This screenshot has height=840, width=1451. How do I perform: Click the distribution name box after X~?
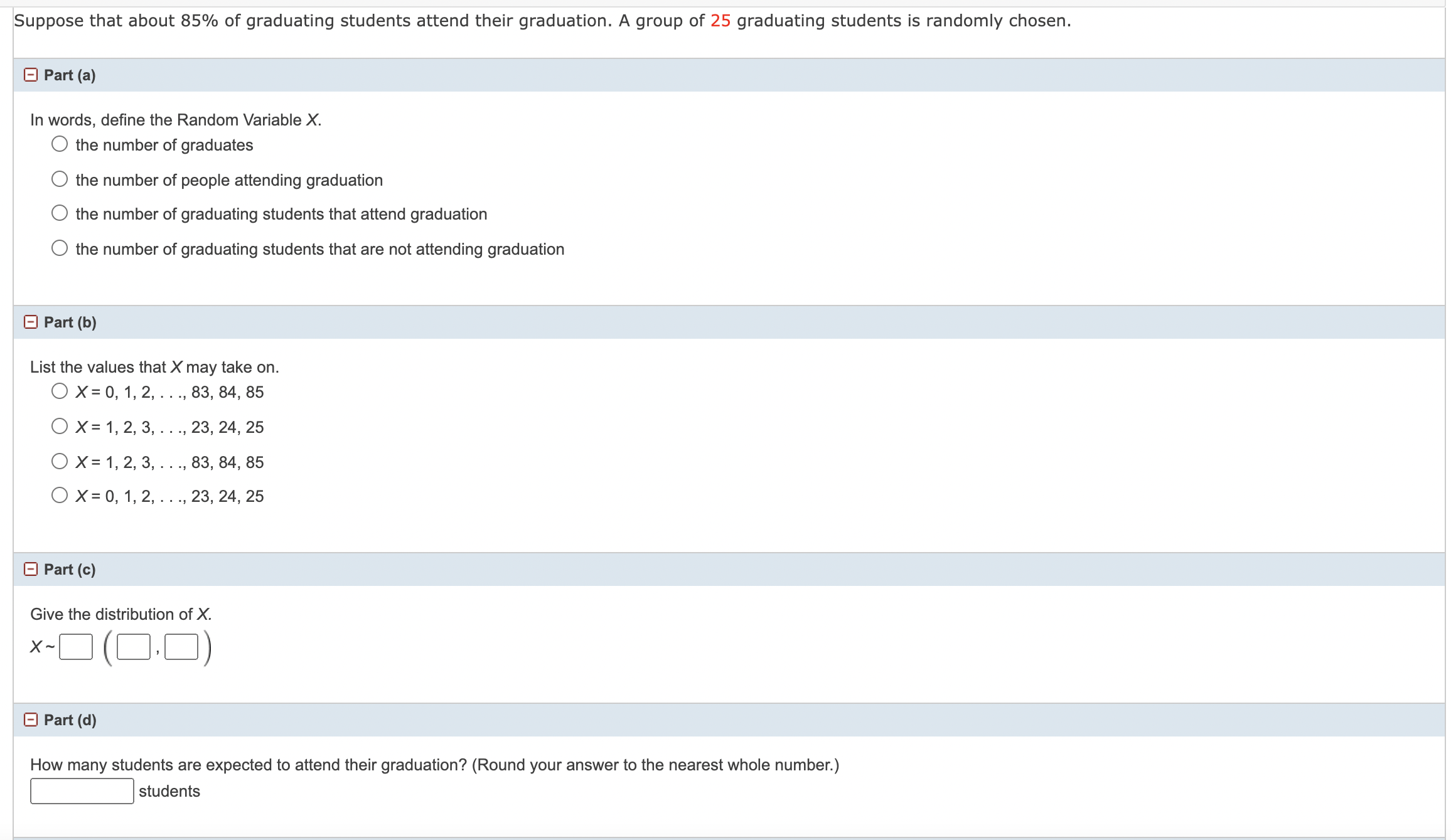[75, 647]
